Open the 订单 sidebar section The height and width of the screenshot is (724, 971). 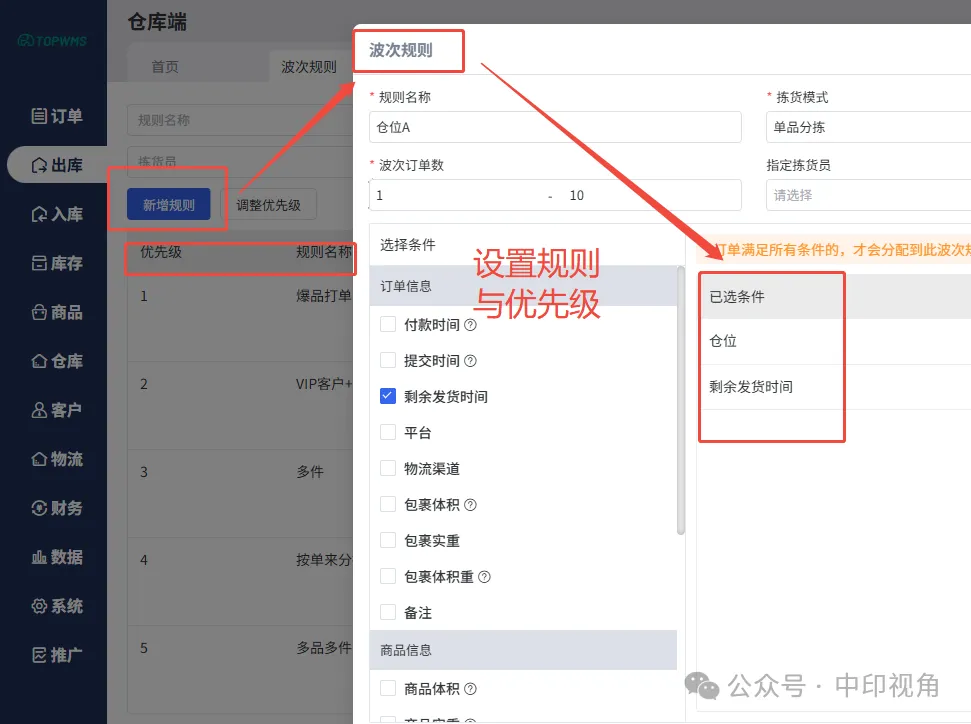pyautogui.click(x=56, y=116)
